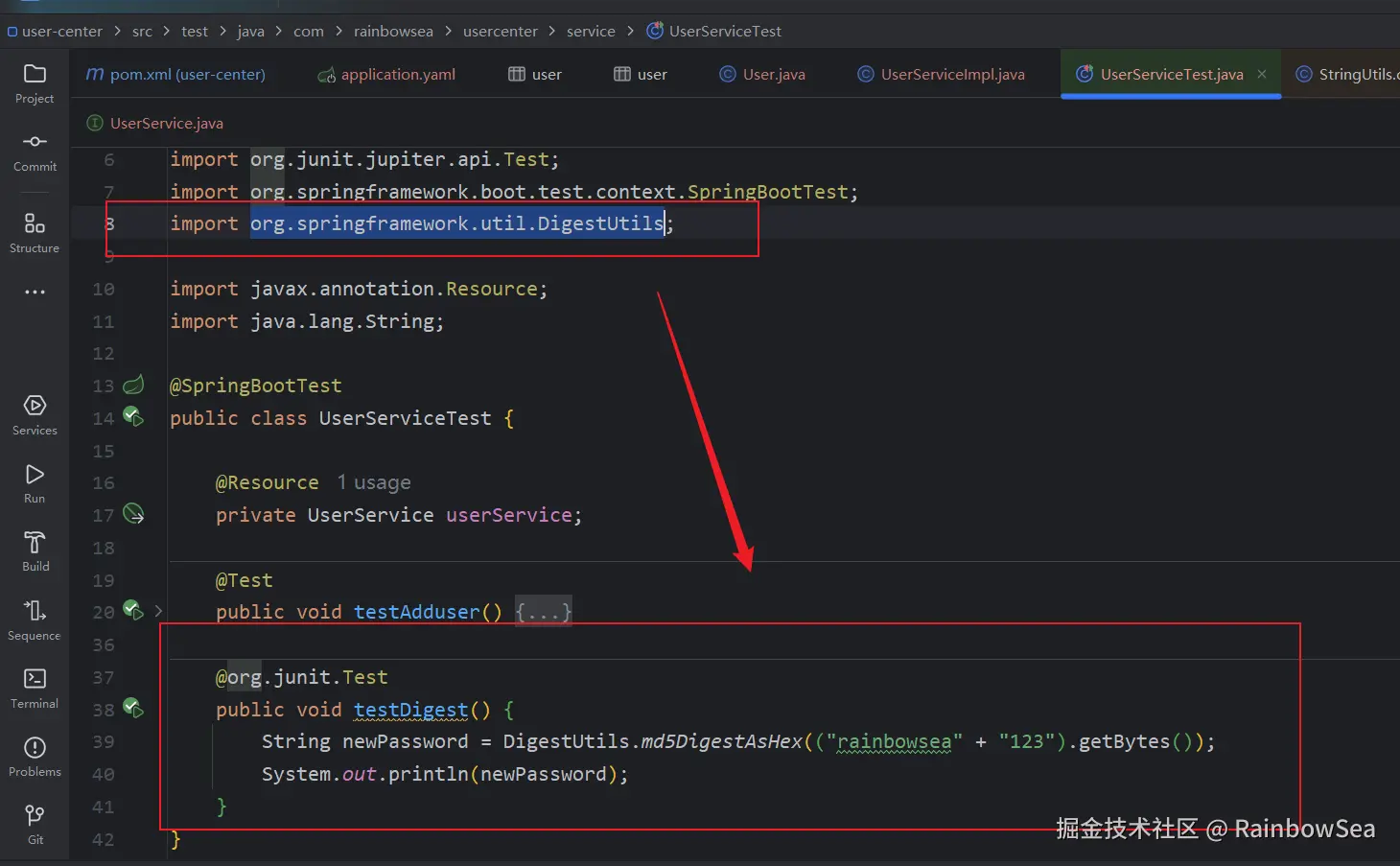1400x866 pixels.
Task: Open the Git tool window
Action: (x=35, y=823)
